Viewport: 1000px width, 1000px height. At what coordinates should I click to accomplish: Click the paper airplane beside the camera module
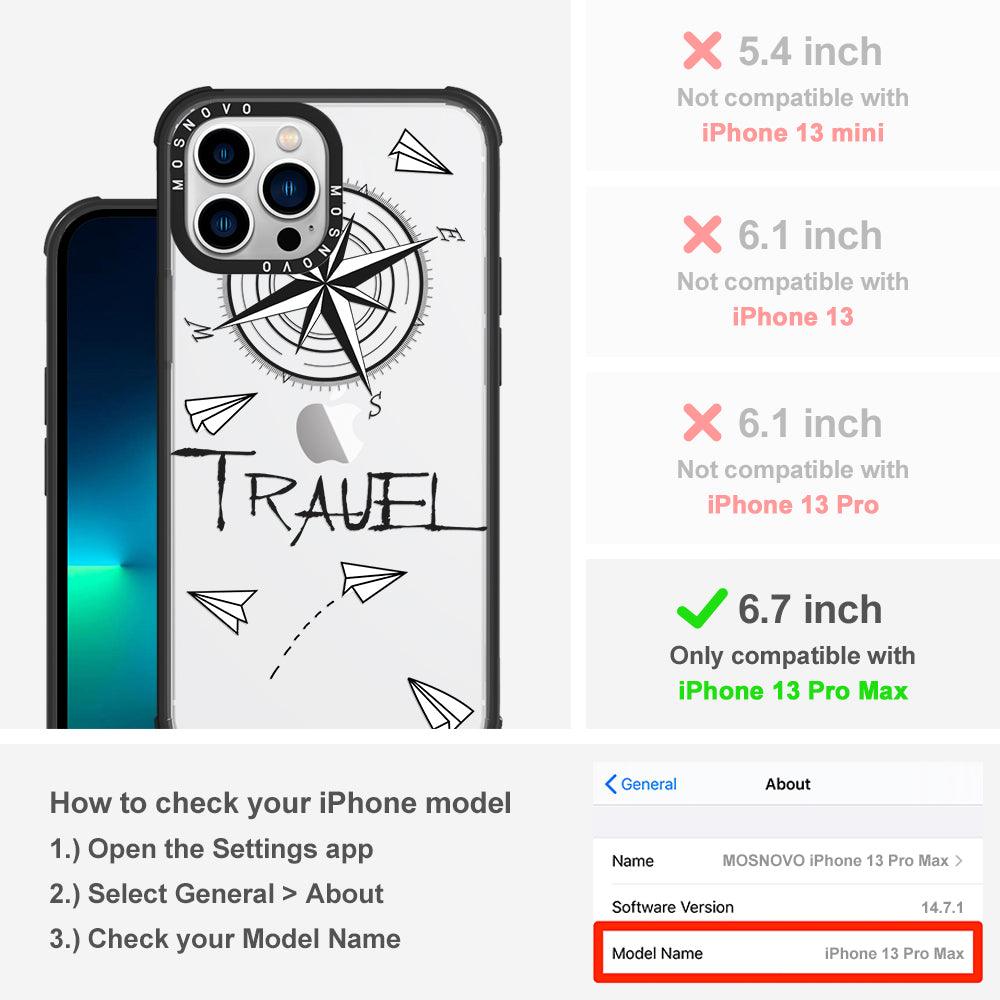pos(418,152)
